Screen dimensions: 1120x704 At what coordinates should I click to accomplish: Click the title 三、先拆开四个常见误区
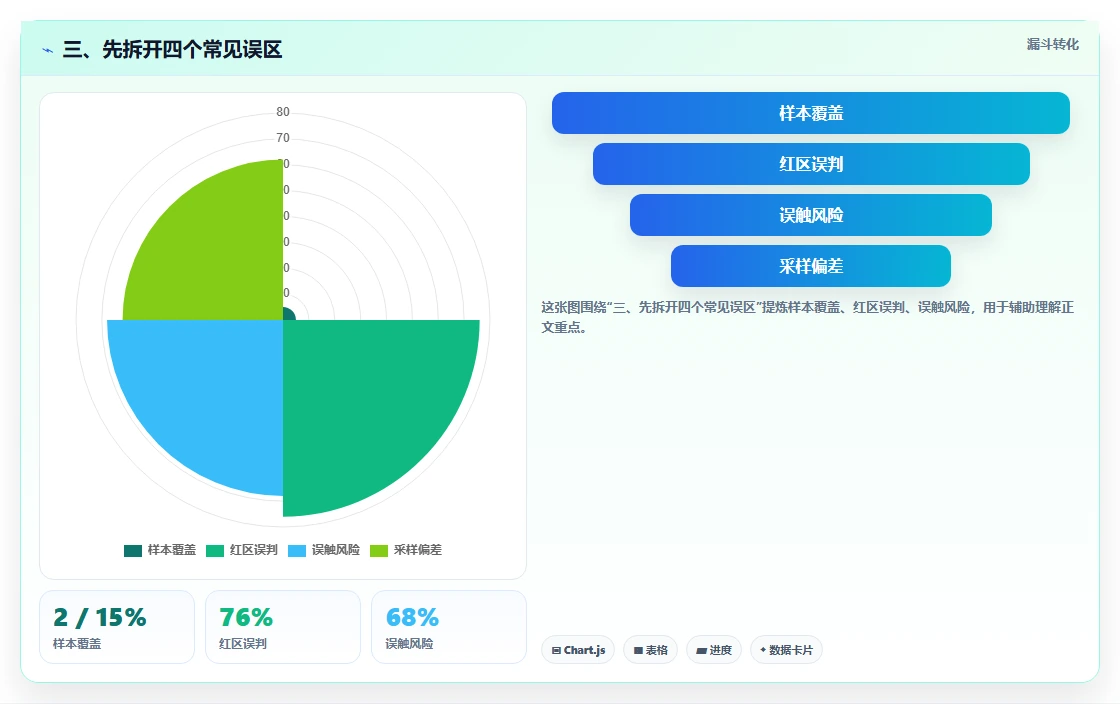tap(172, 49)
